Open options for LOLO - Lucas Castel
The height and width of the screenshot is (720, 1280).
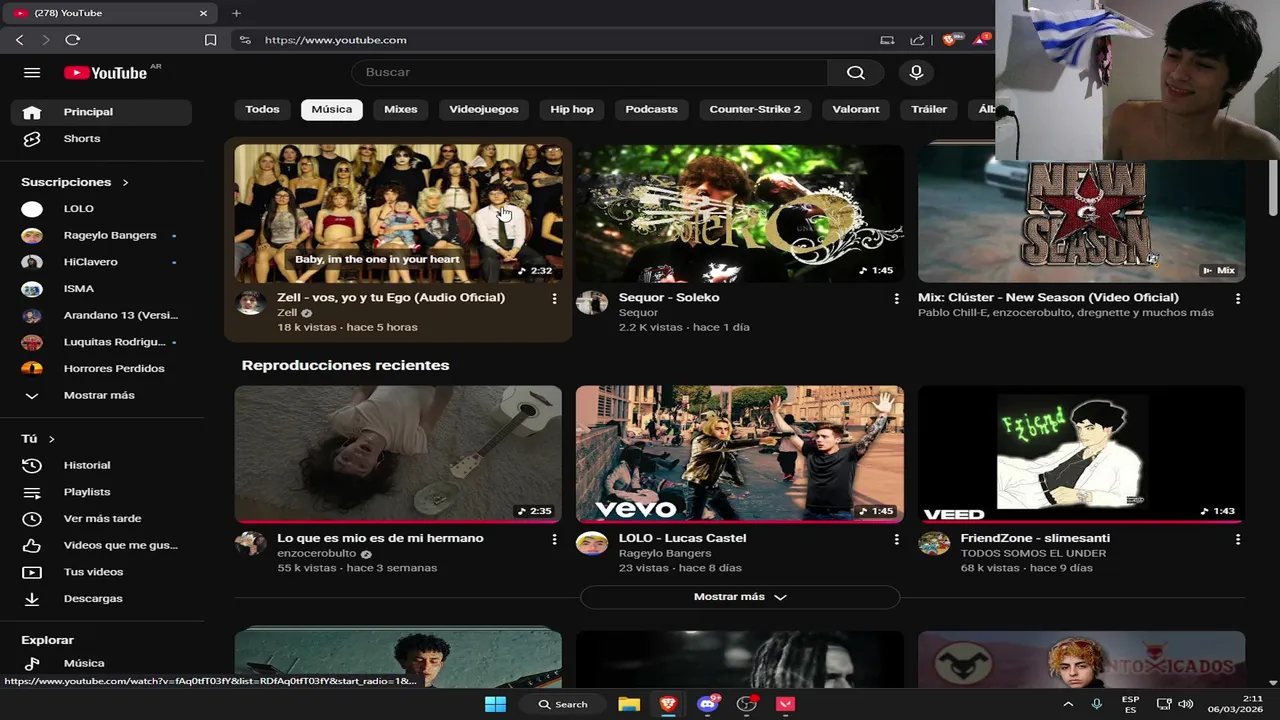tap(896, 539)
